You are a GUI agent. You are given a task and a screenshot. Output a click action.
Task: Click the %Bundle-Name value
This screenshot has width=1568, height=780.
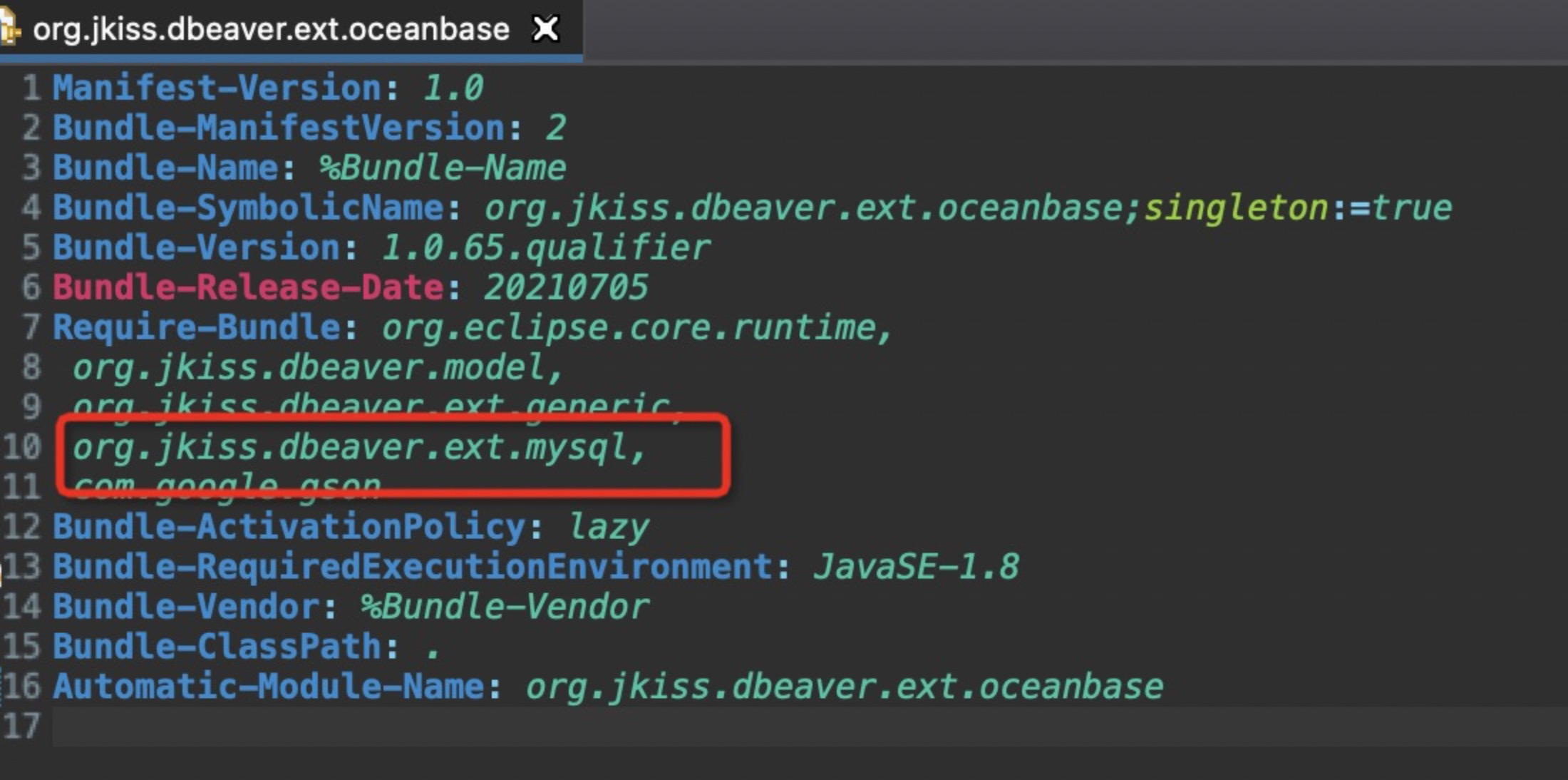443,168
